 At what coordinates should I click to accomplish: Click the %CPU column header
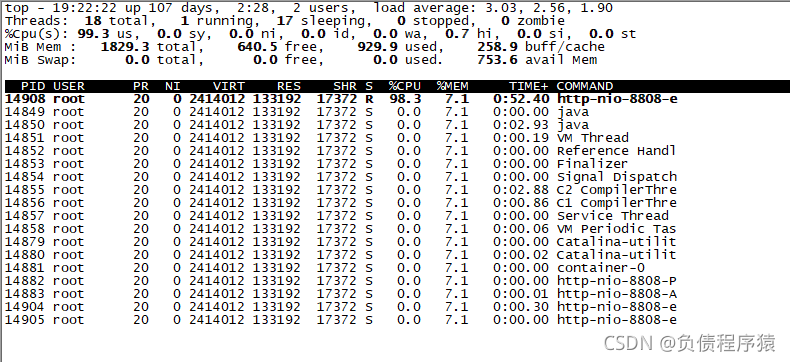click(x=405, y=86)
